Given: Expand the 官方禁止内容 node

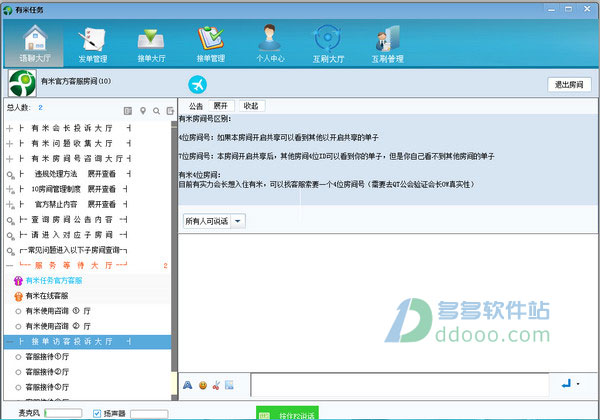Looking at the screenshot, I should pos(10,205).
